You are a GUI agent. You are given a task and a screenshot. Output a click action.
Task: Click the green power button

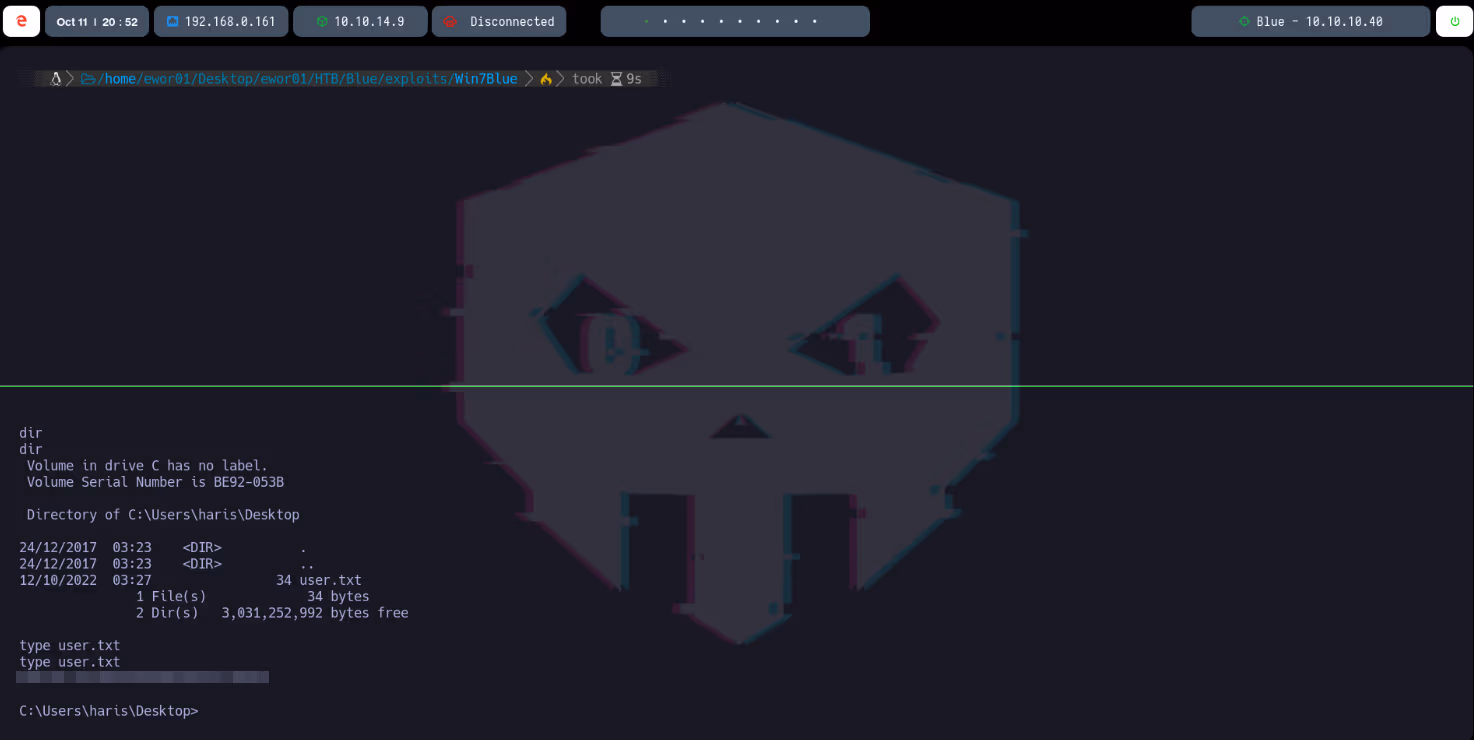[x=1454, y=21]
